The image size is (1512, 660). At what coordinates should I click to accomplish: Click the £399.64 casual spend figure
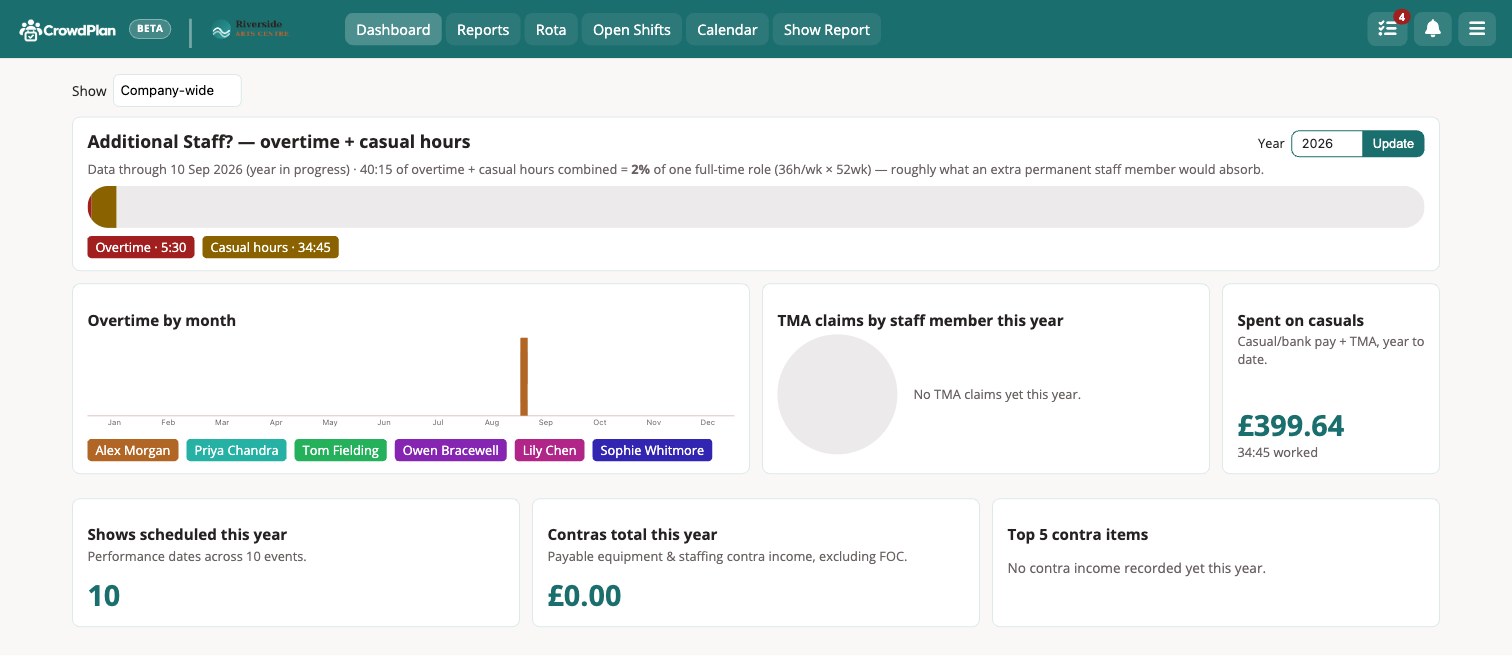click(x=1291, y=425)
